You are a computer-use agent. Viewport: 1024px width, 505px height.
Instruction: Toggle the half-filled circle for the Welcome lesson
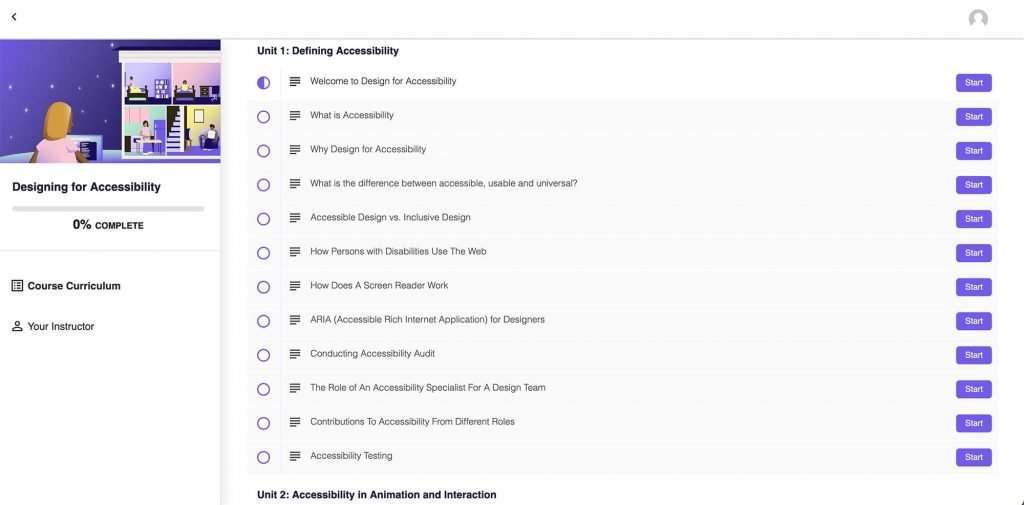pyautogui.click(x=263, y=83)
